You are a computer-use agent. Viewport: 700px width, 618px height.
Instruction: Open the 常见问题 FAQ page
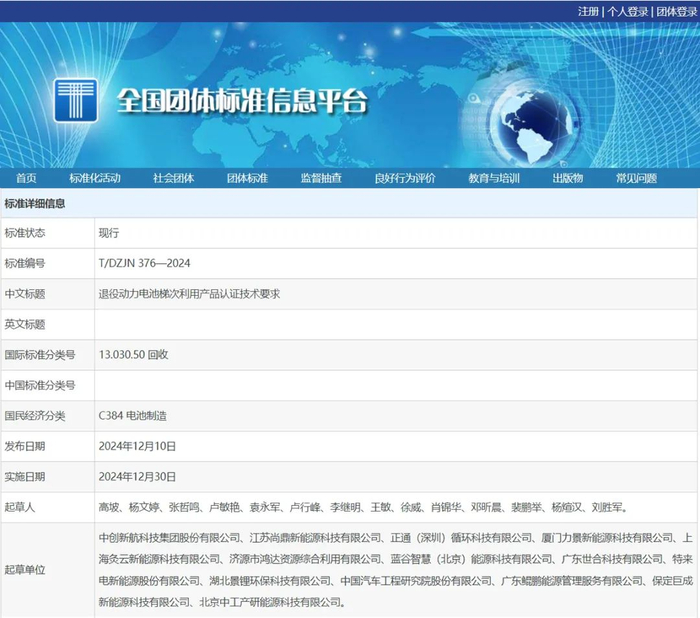click(636, 178)
